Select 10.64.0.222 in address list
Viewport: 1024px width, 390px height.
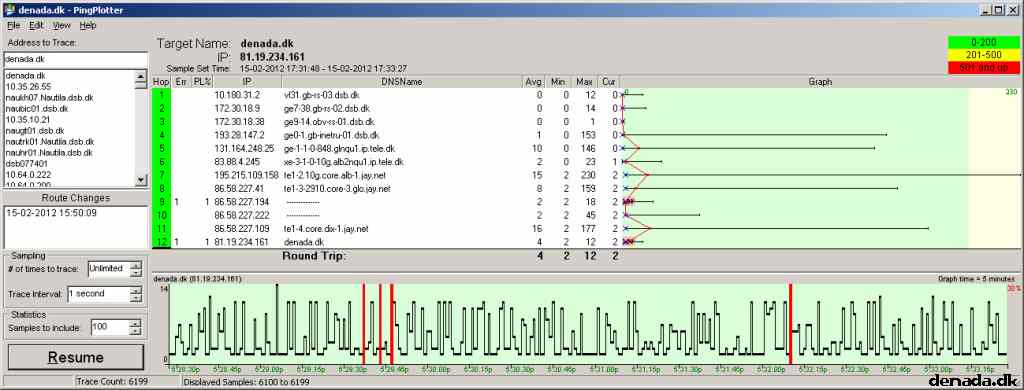coord(28,175)
